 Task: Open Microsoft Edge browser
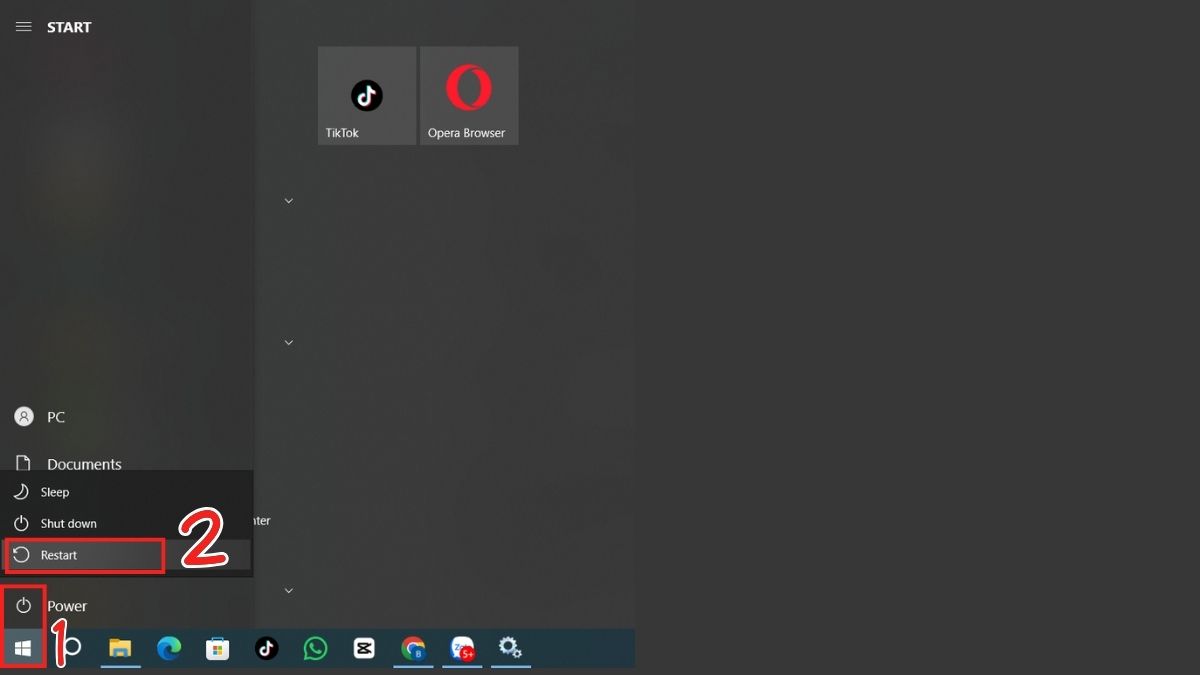point(170,648)
